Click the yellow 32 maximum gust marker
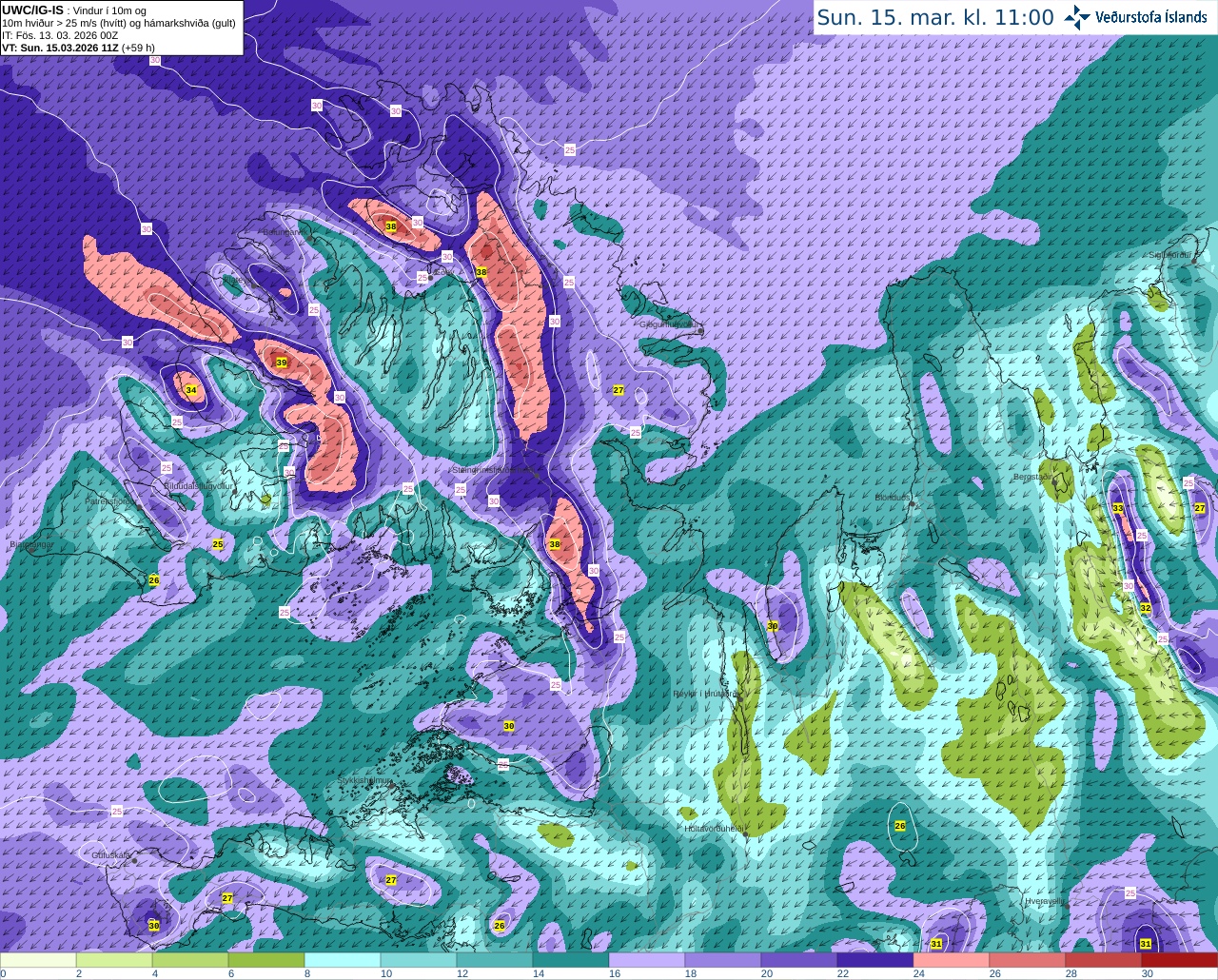The height and width of the screenshot is (980, 1218). (1146, 608)
